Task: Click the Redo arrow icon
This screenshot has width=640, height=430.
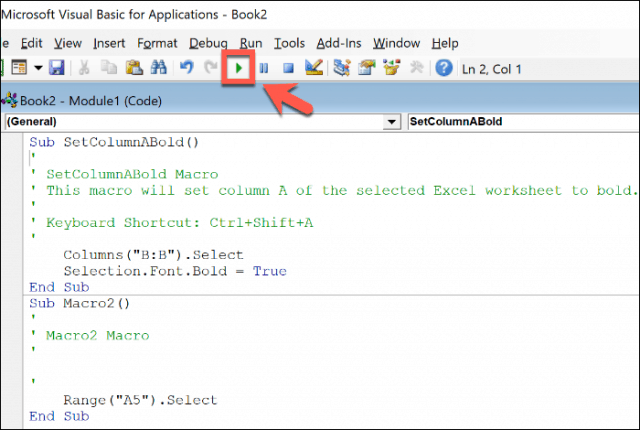Action: click(x=211, y=68)
